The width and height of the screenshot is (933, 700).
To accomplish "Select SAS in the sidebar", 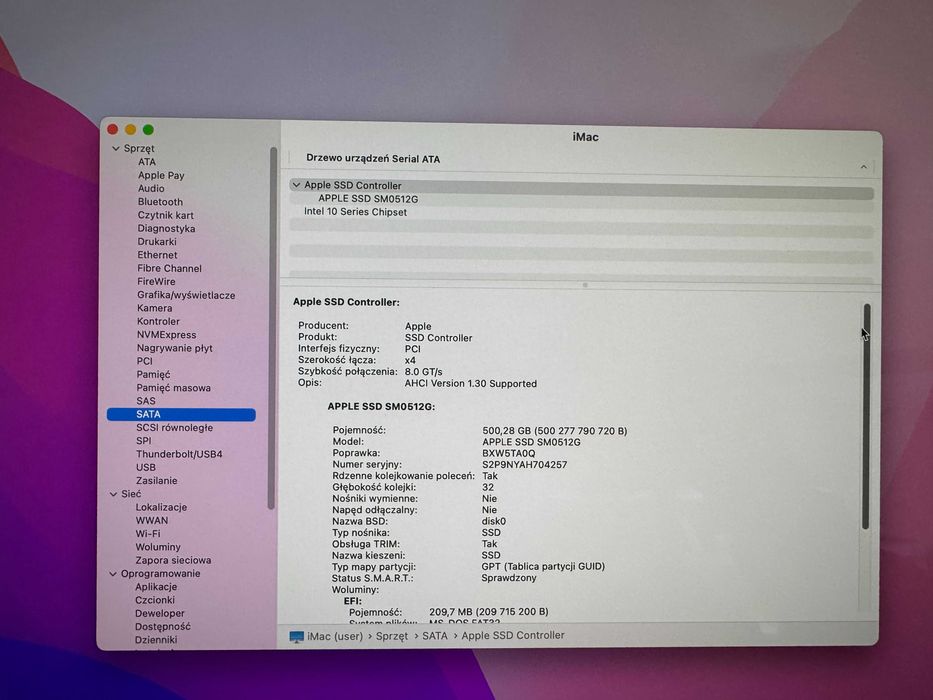I will click(145, 401).
